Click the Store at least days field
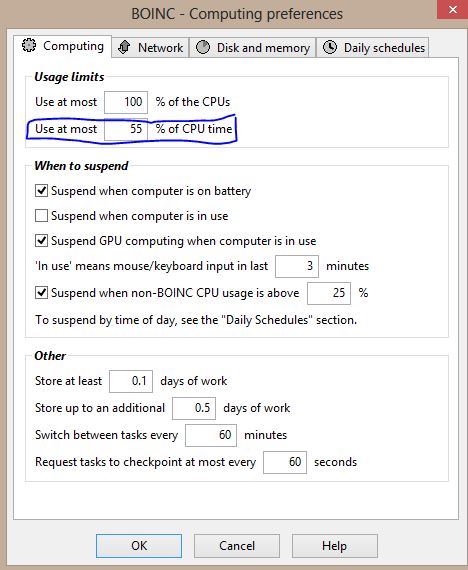 coord(131,381)
